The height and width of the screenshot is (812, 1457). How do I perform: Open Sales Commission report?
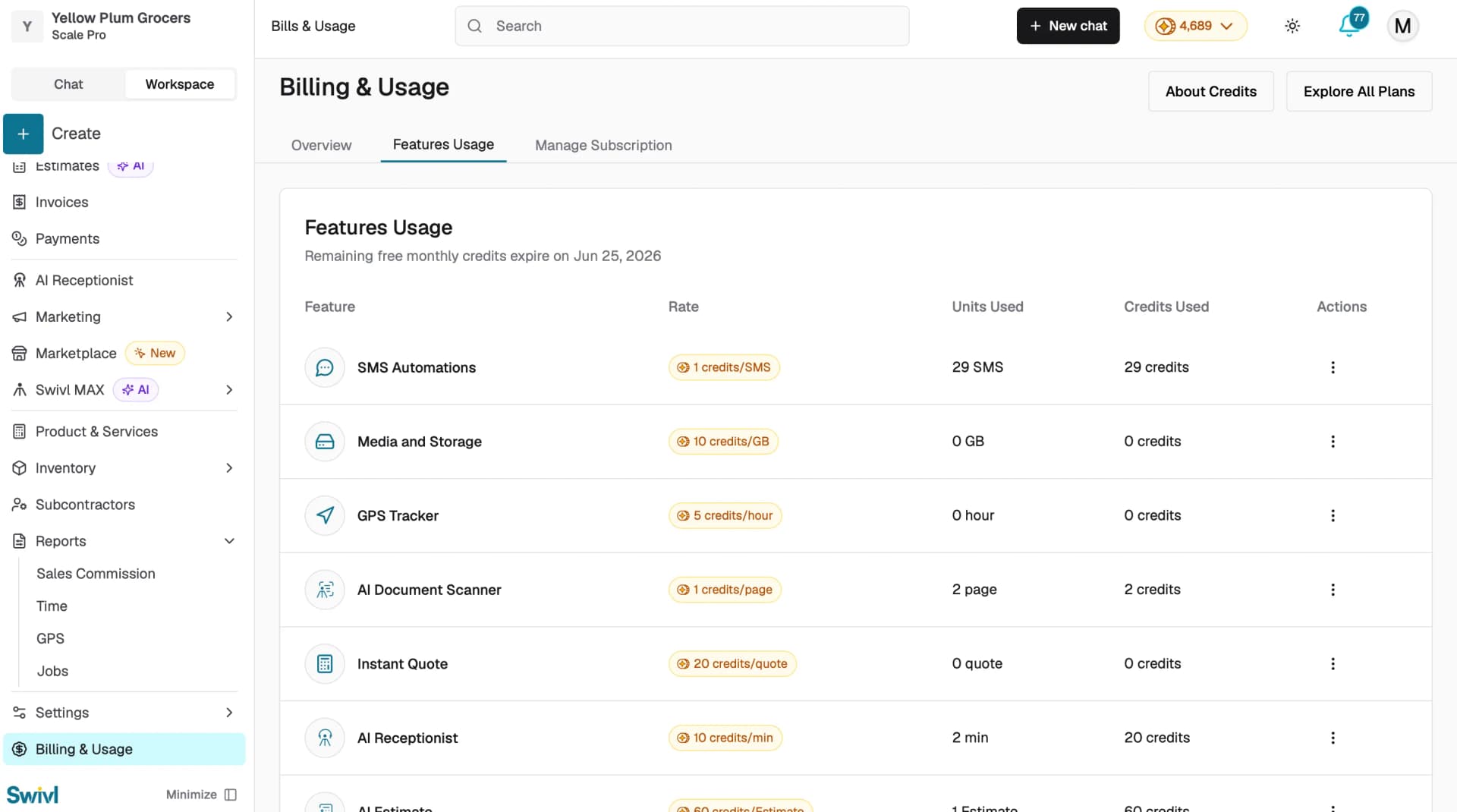click(x=96, y=574)
